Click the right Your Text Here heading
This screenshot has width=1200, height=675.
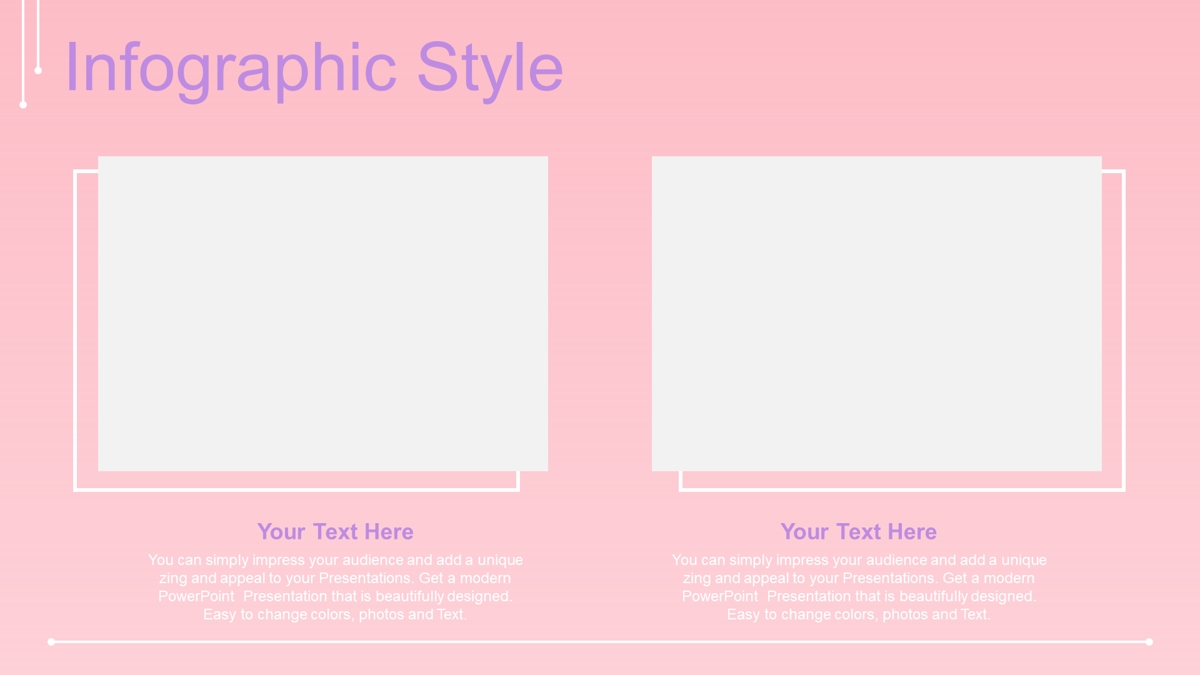pos(859,531)
